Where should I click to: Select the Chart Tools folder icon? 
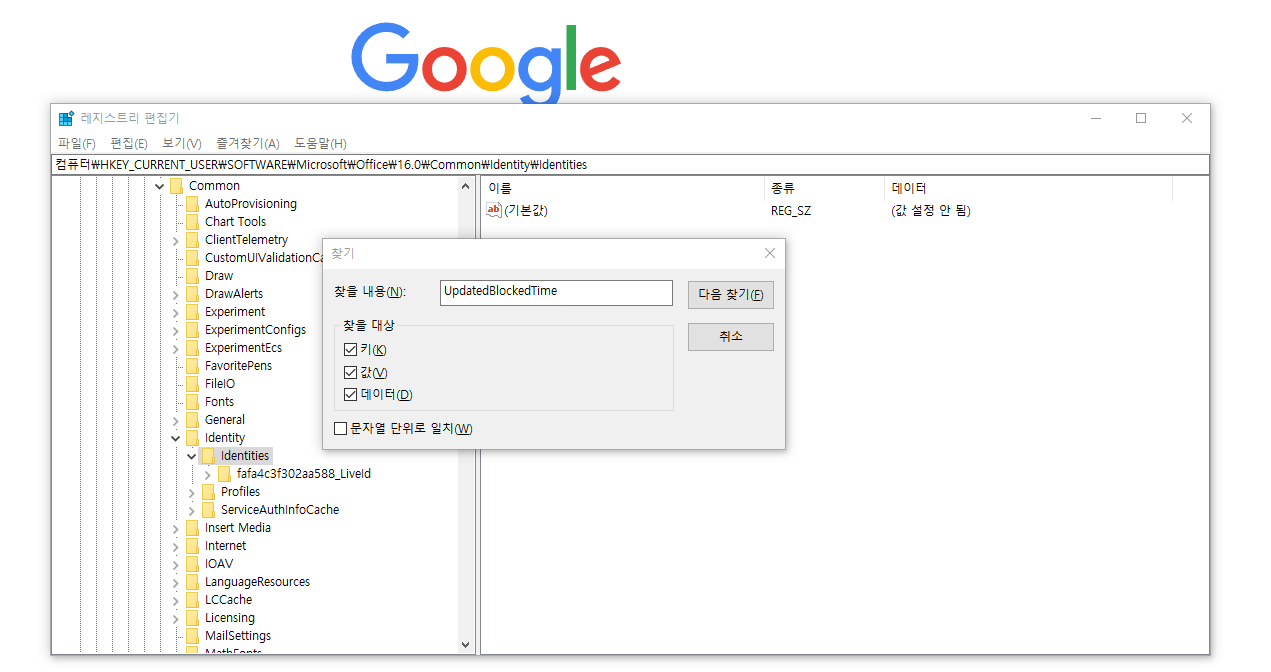pos(192,222)
